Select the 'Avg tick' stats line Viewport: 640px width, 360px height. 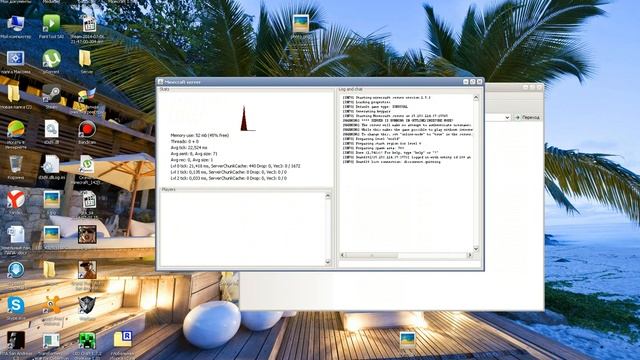[189, 147]
